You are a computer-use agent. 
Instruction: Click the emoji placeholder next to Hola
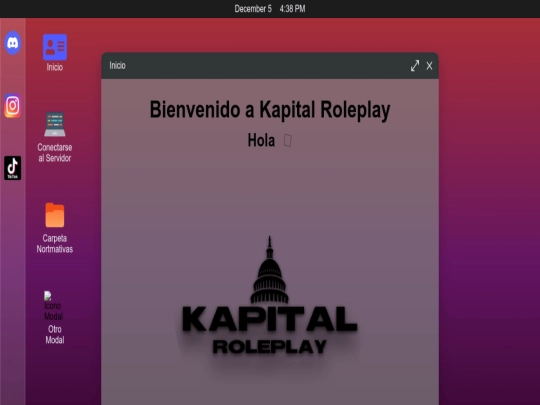click(288, 141)
